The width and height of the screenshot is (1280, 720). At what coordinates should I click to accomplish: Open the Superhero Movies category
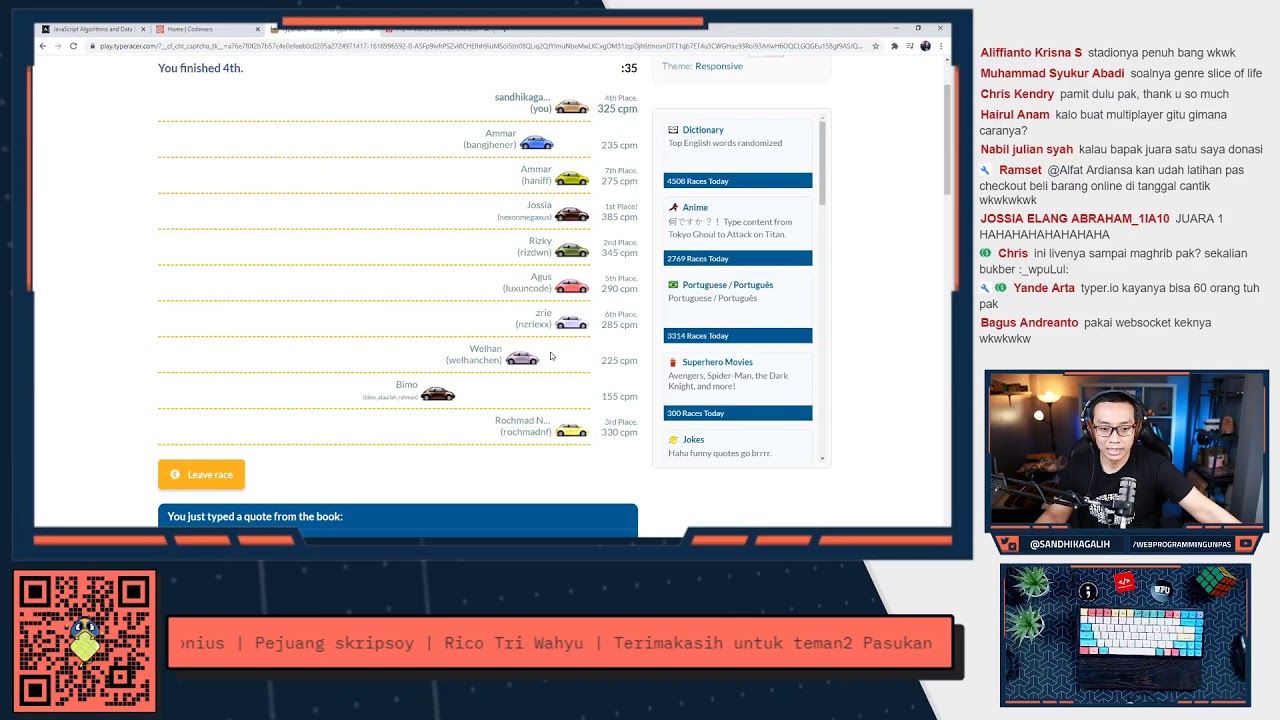(x=718, y=362)
